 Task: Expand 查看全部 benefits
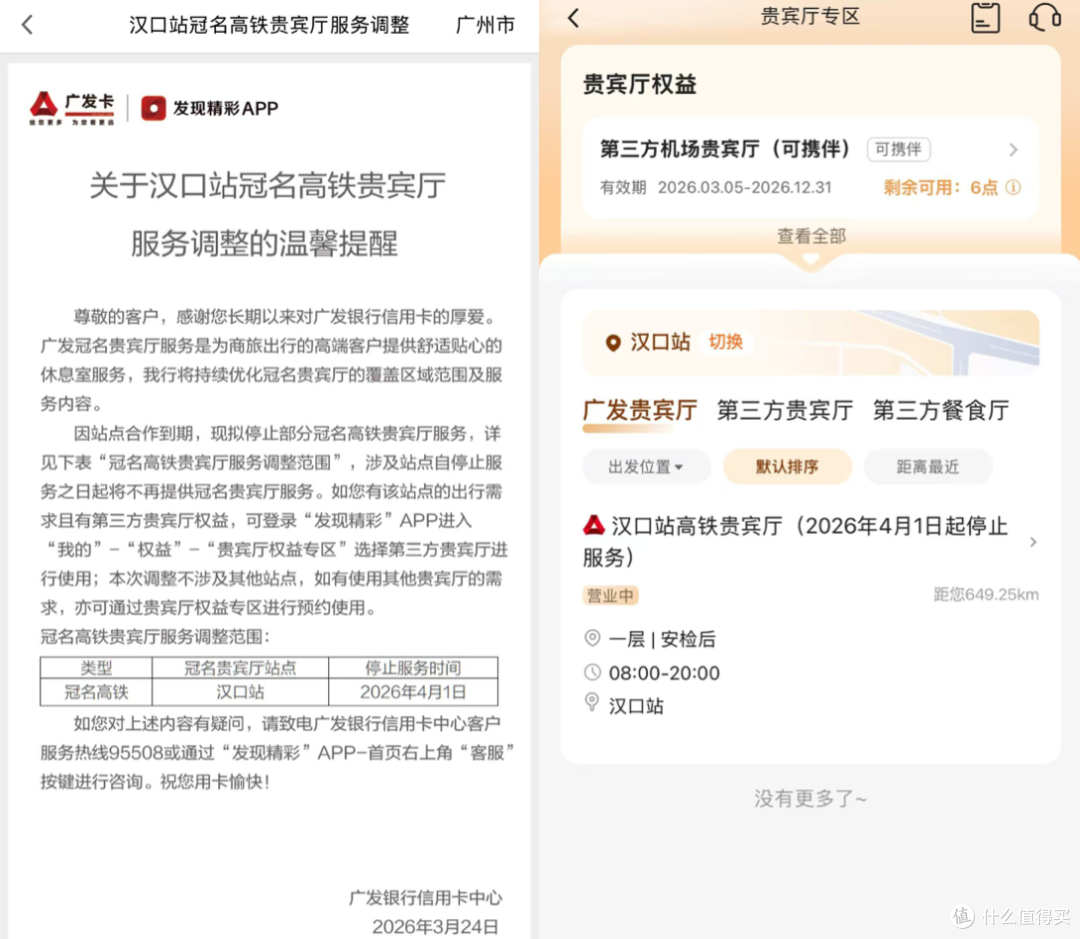[811, 236]
